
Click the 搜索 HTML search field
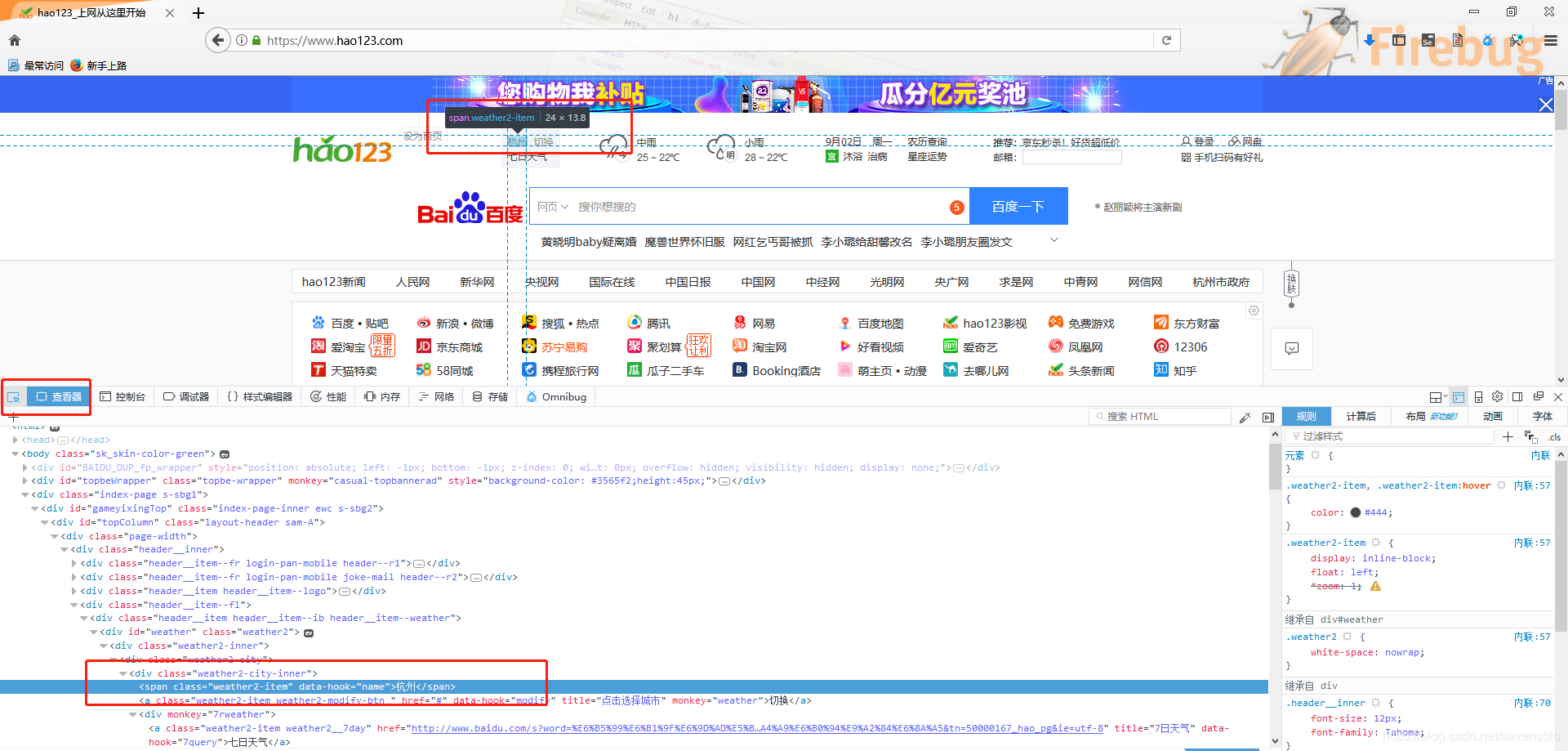pyautogui.click(x=1160, y=416)
